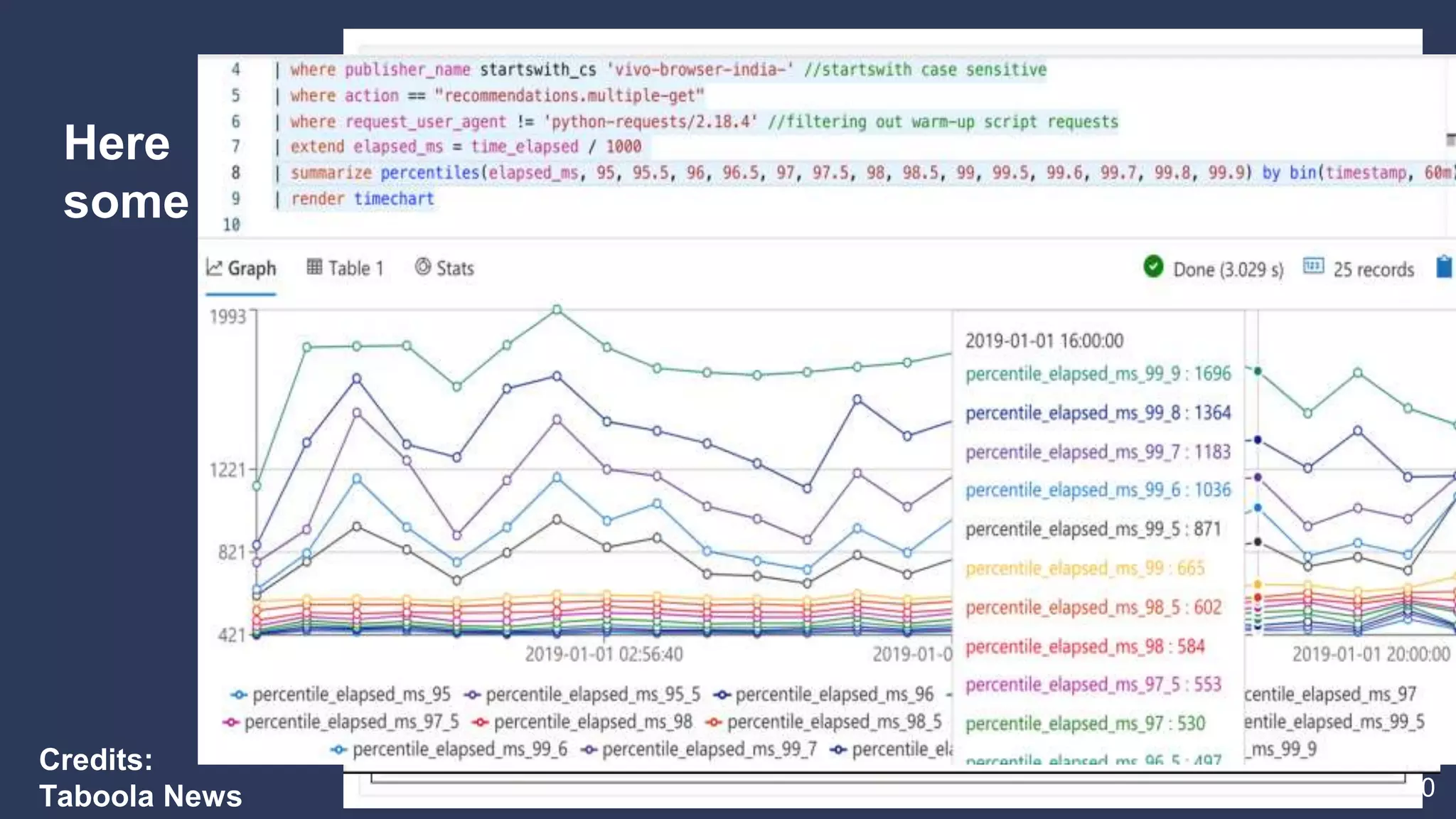This screenshot has width=1456, height=819.
Task: Switch to the Graph tab
Action: [x=241, y=269]
